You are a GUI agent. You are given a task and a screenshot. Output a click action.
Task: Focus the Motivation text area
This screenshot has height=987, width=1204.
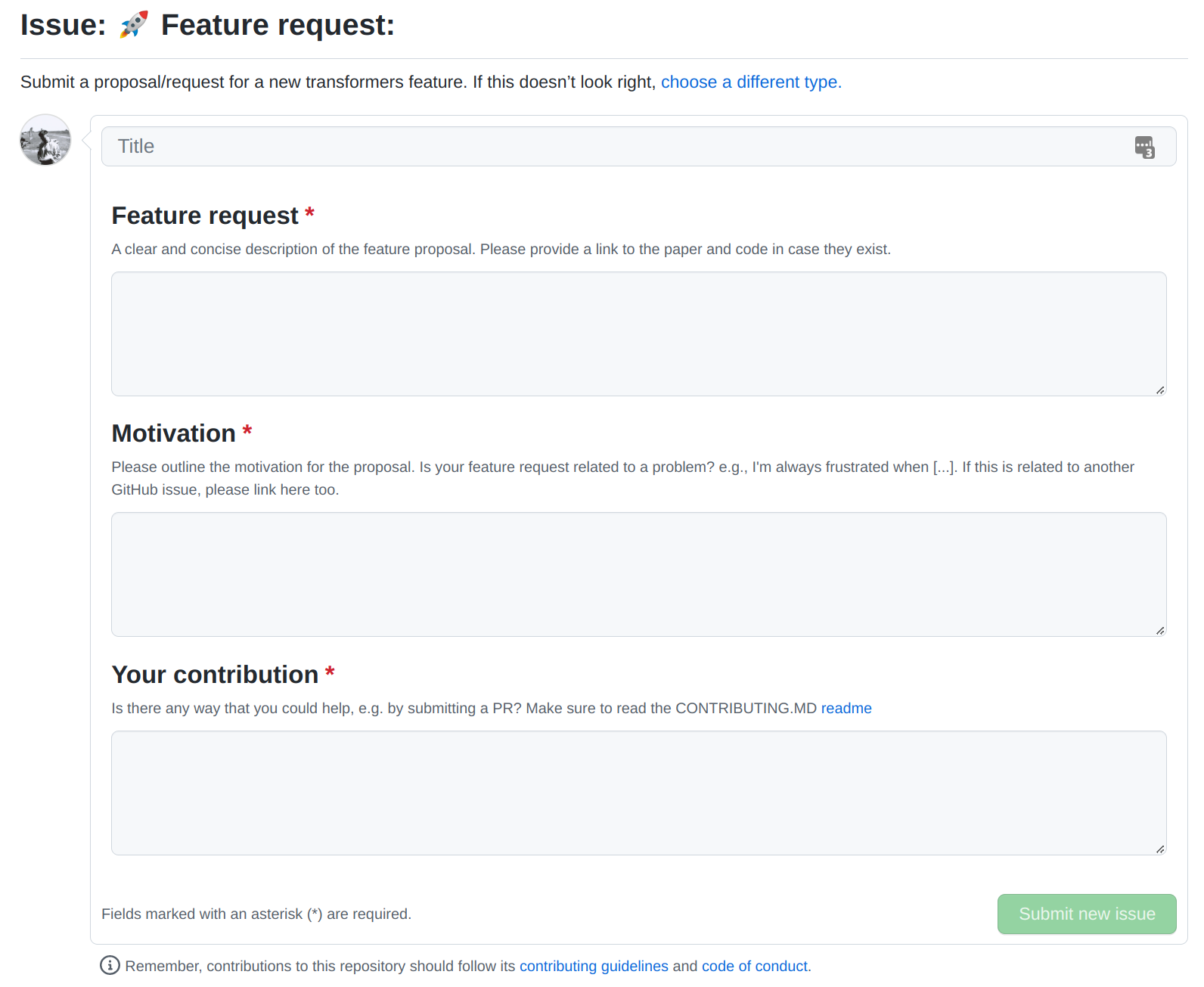pos(638,574)
